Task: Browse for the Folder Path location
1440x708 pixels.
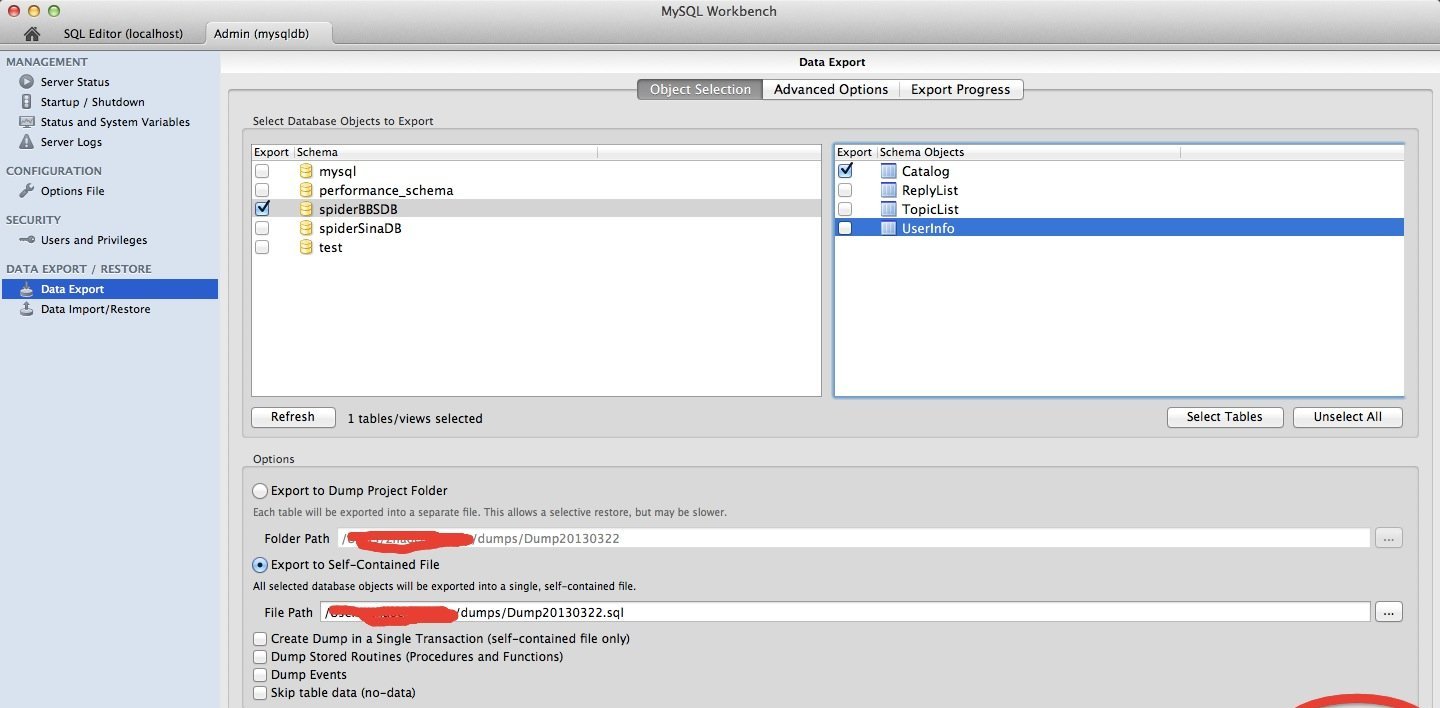Action: point(1389,539)
